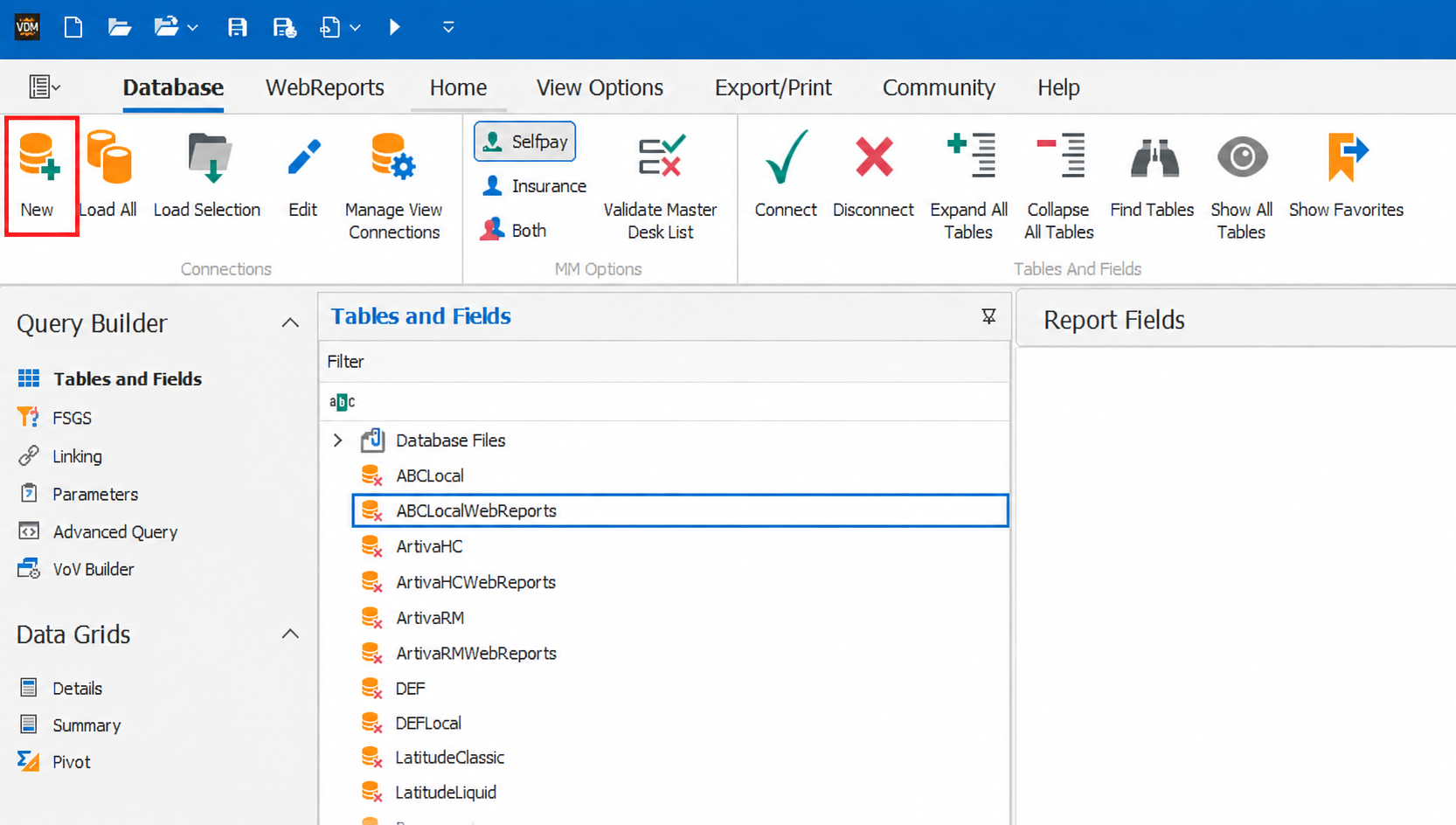
Task: Open the application menu button left of Database
Action: tap(45, 87)
